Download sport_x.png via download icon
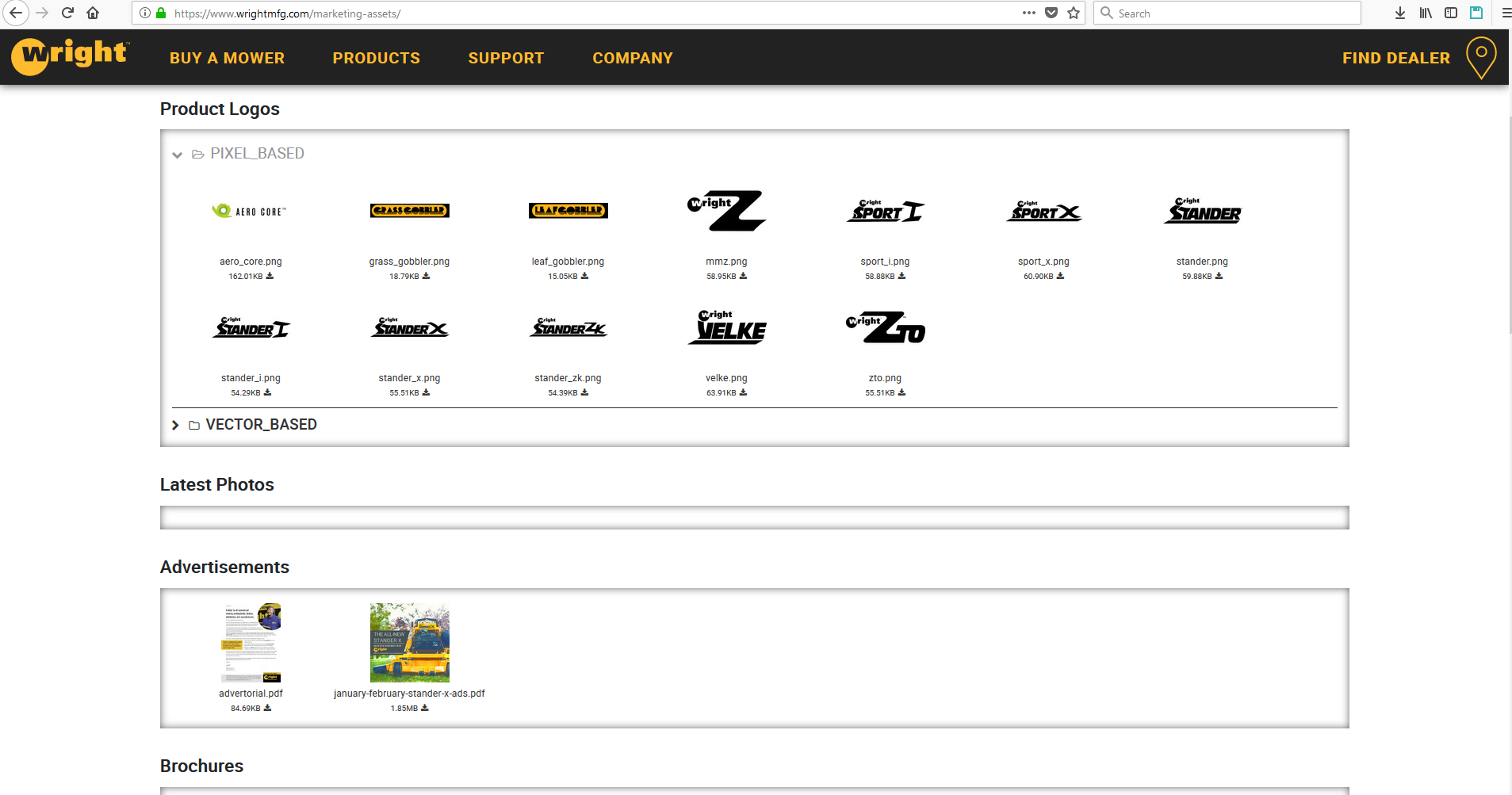Viewport: 1512px width, 795px height. (x=1060, y=276)
